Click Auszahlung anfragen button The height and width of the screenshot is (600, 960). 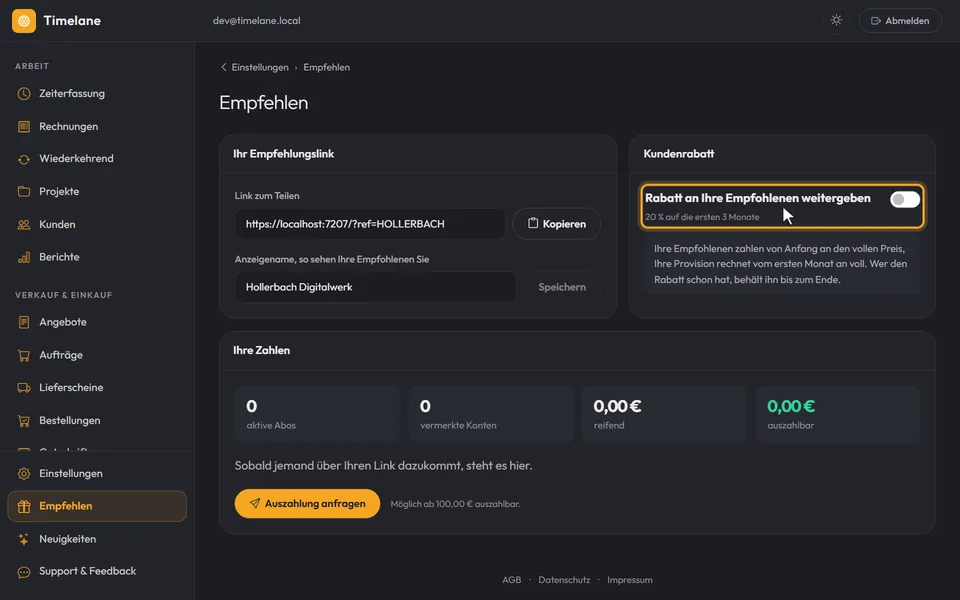pos(307,503)
